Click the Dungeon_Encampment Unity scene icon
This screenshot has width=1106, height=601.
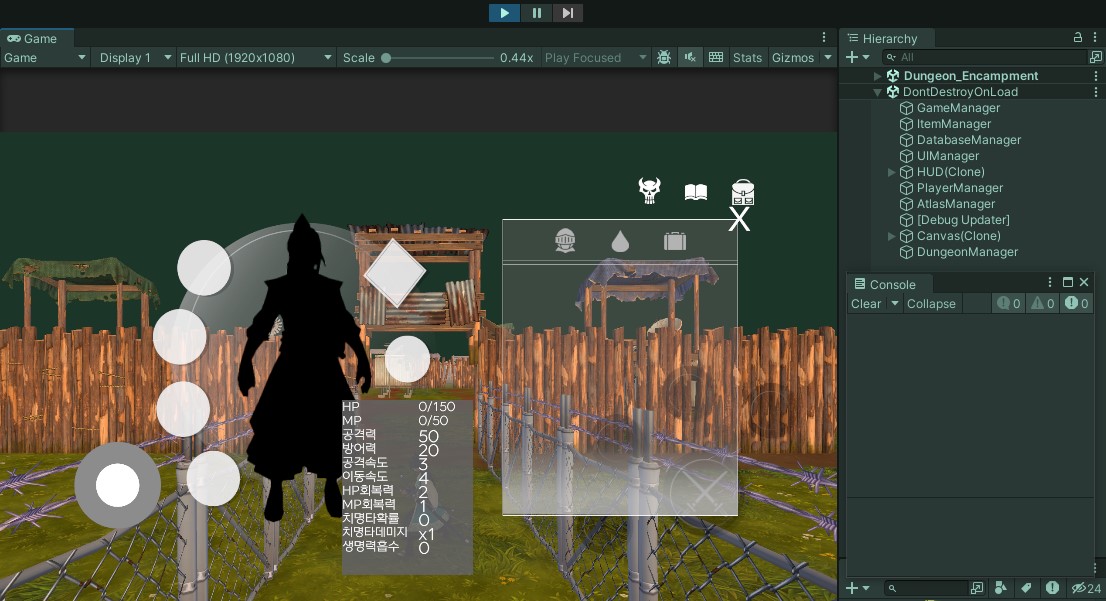892,75
